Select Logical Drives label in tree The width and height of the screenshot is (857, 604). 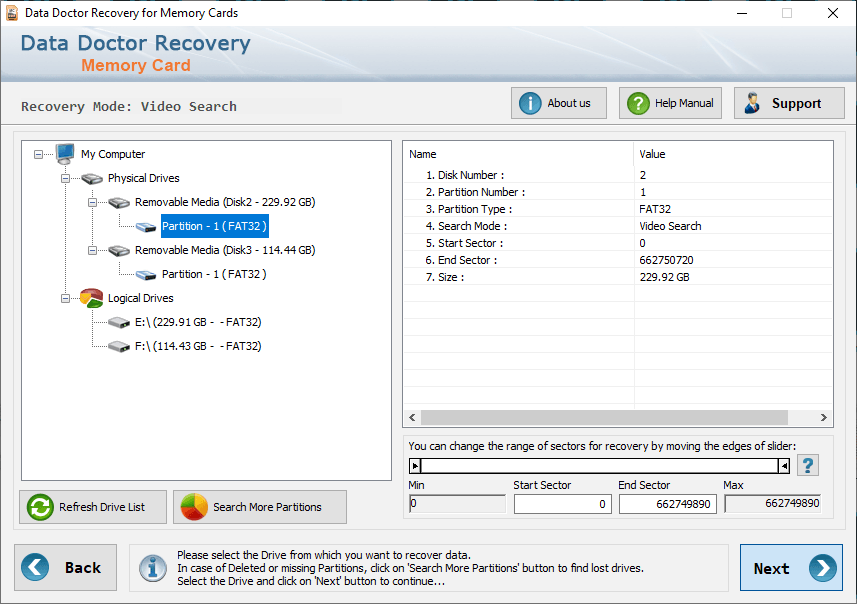(x=140, y=298)
